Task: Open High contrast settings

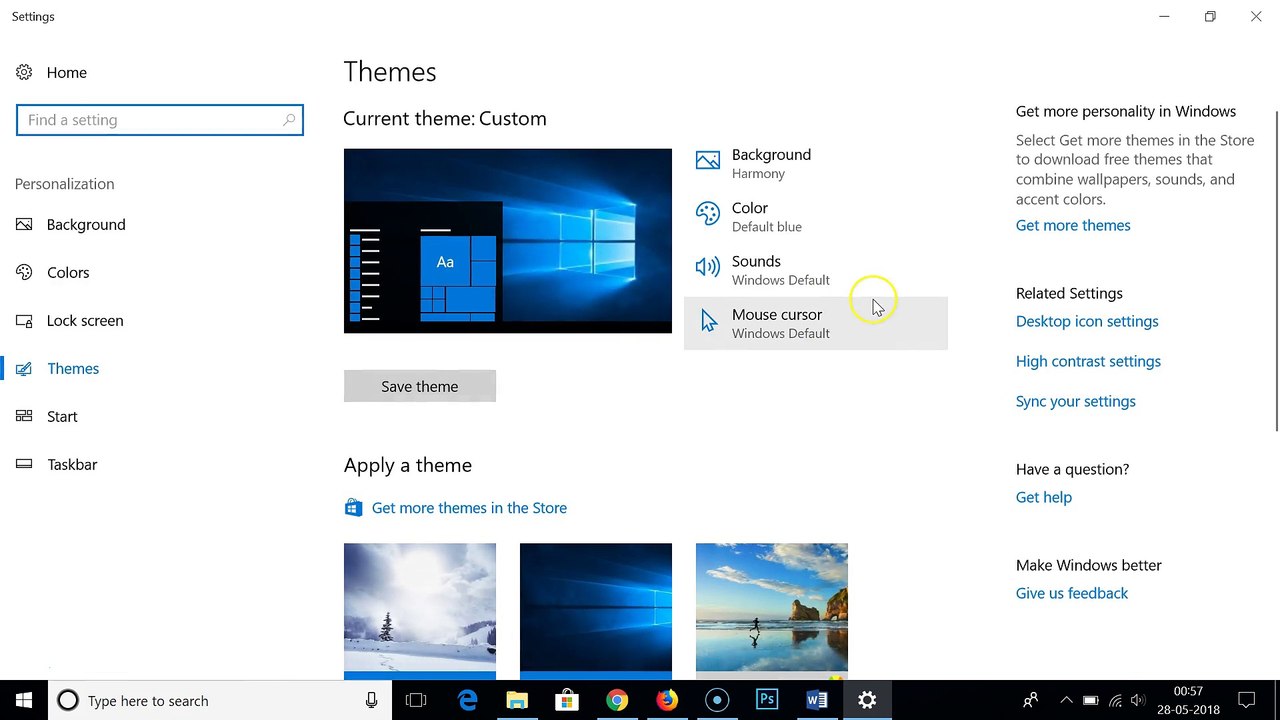Action: pos(1088,361)
